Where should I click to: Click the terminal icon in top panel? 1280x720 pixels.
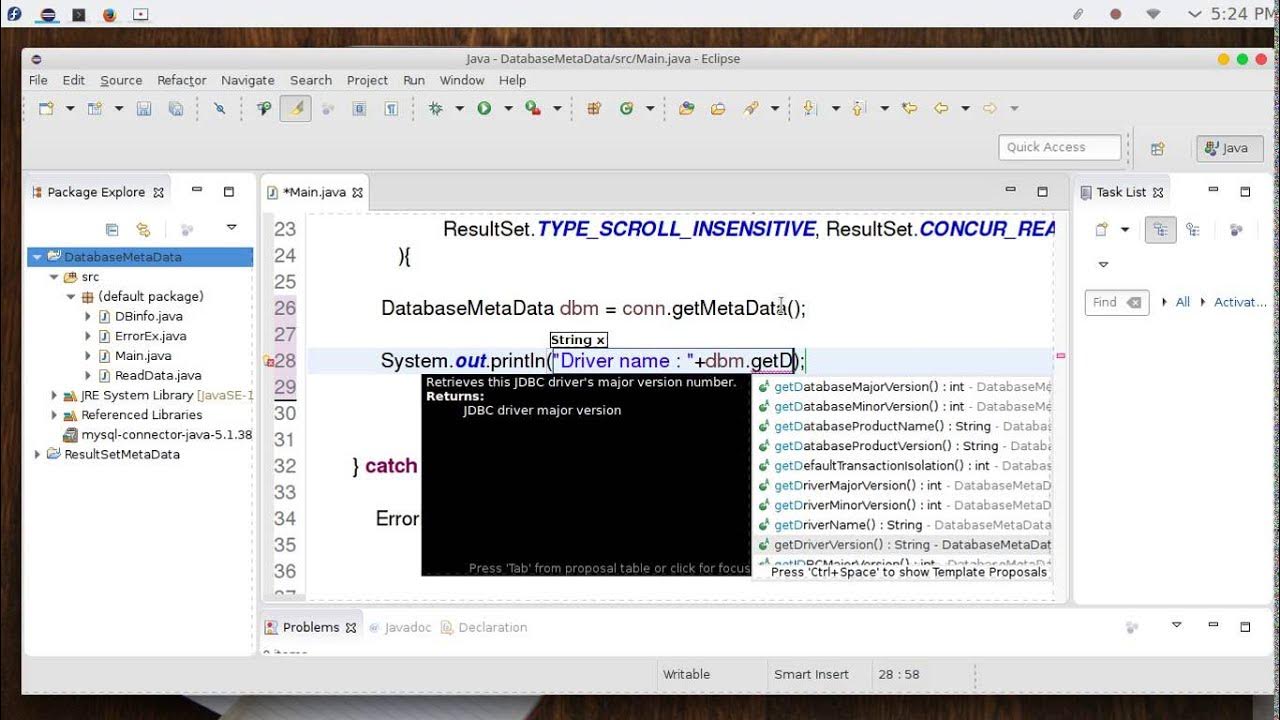click(x=79, y=14)
